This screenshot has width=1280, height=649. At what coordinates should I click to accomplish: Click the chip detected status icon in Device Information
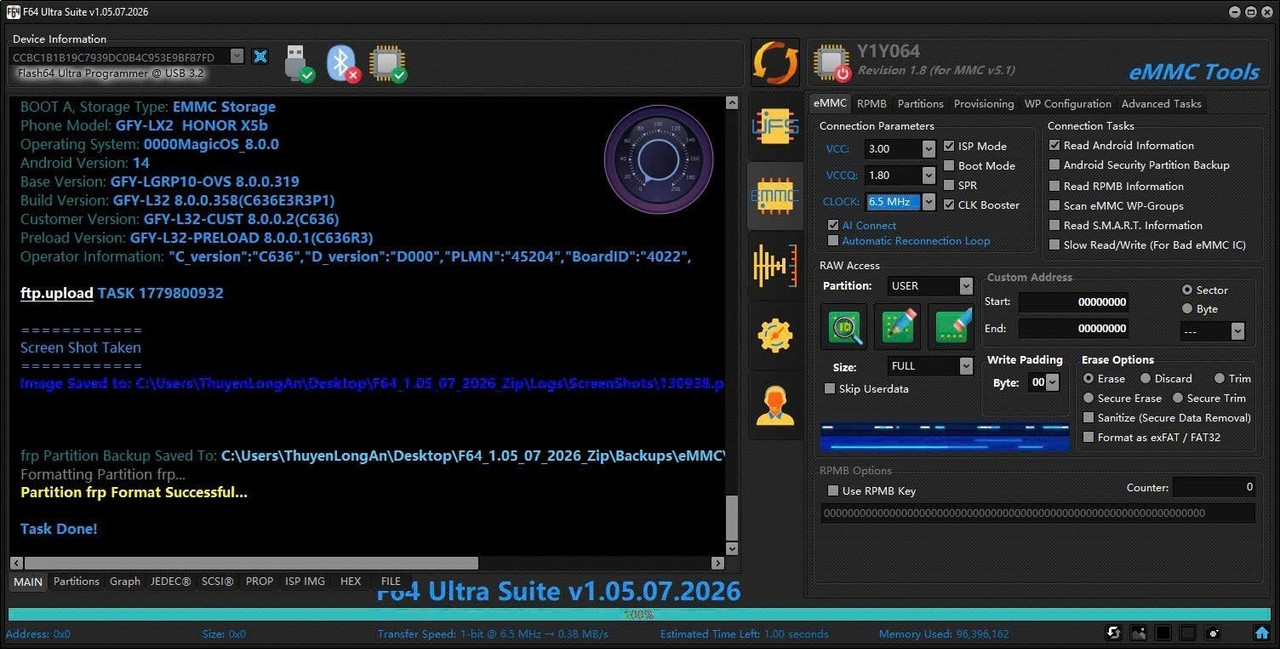point(387,63)
